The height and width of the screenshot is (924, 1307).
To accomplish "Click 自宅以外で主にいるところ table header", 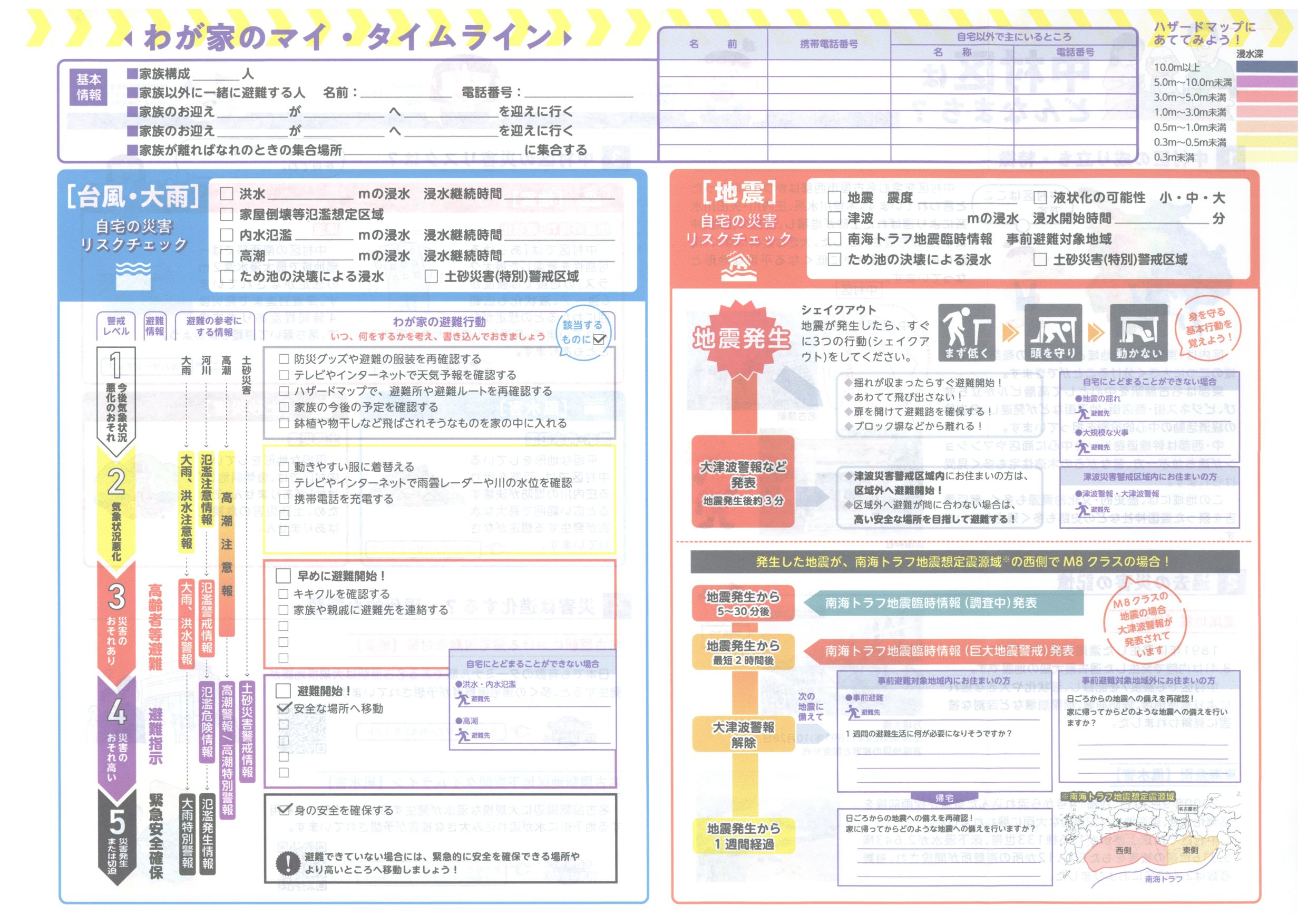I will tap(1014, 36).
